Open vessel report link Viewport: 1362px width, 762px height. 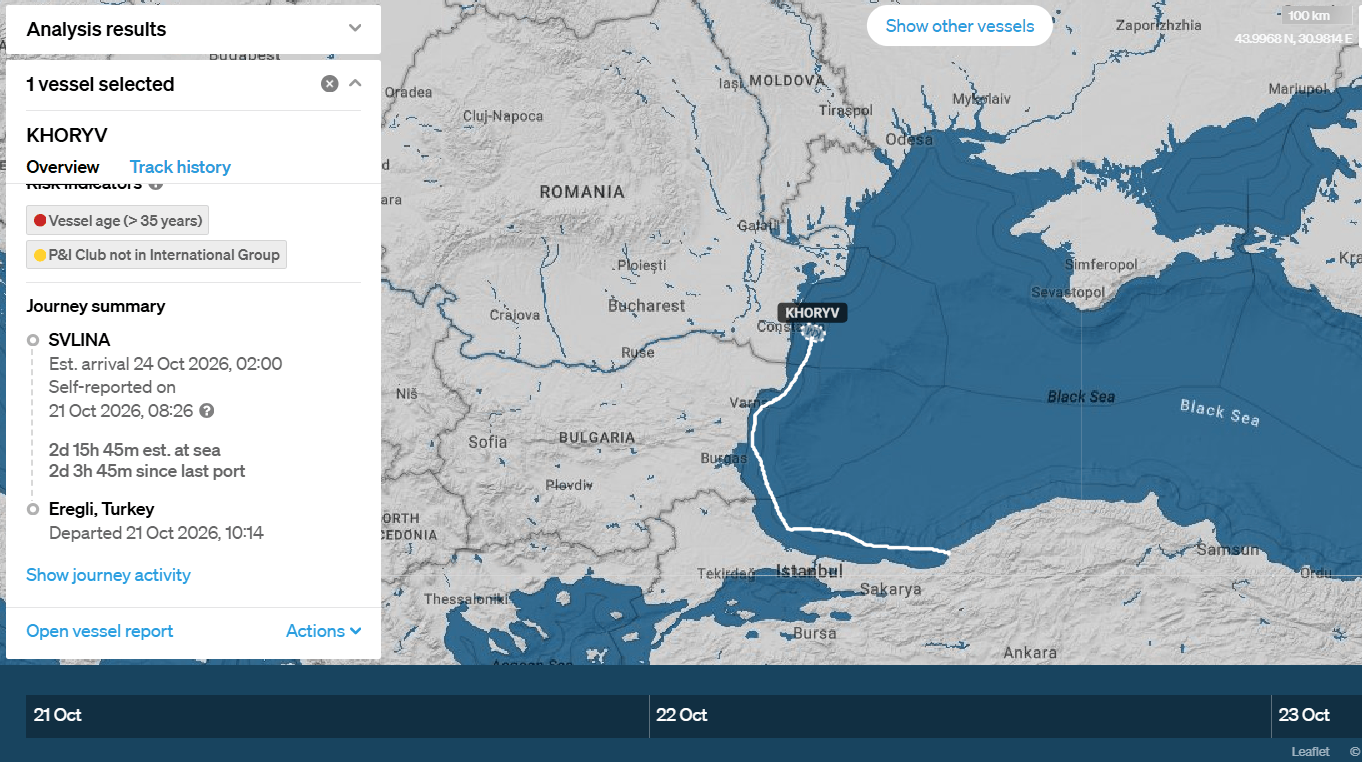pyautogui.click(x=100, y=631)
